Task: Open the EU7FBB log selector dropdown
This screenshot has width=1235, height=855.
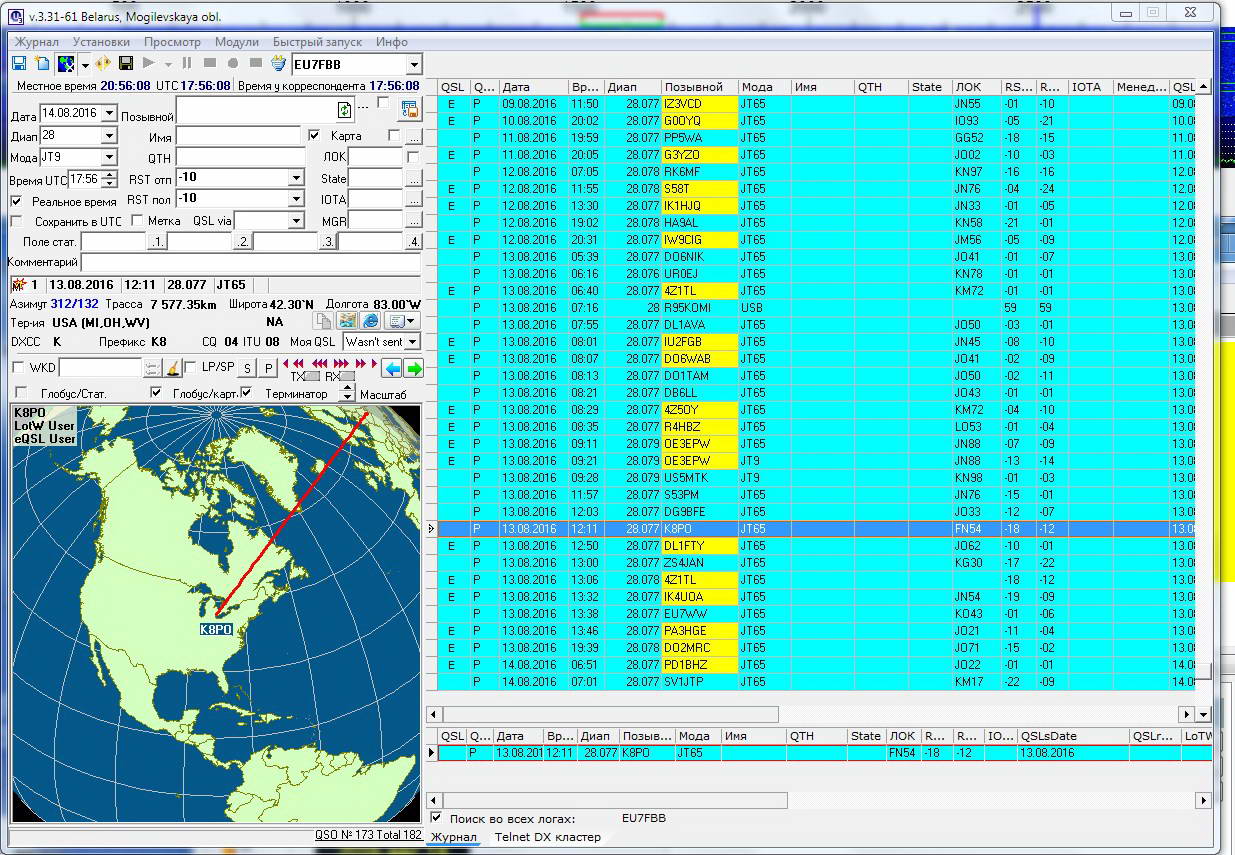Action: point(414,65)
